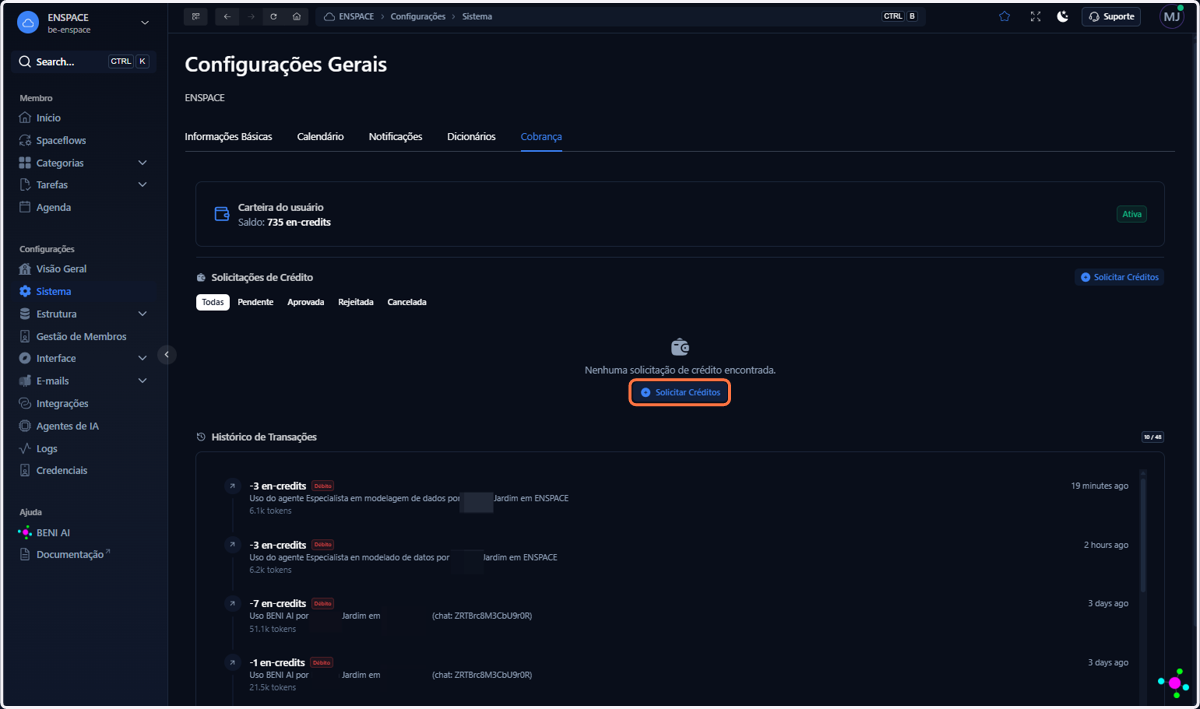Click Solicitar Créditos button at section header
Viewport: 1200px width, 709px height.
(1119, 277)
